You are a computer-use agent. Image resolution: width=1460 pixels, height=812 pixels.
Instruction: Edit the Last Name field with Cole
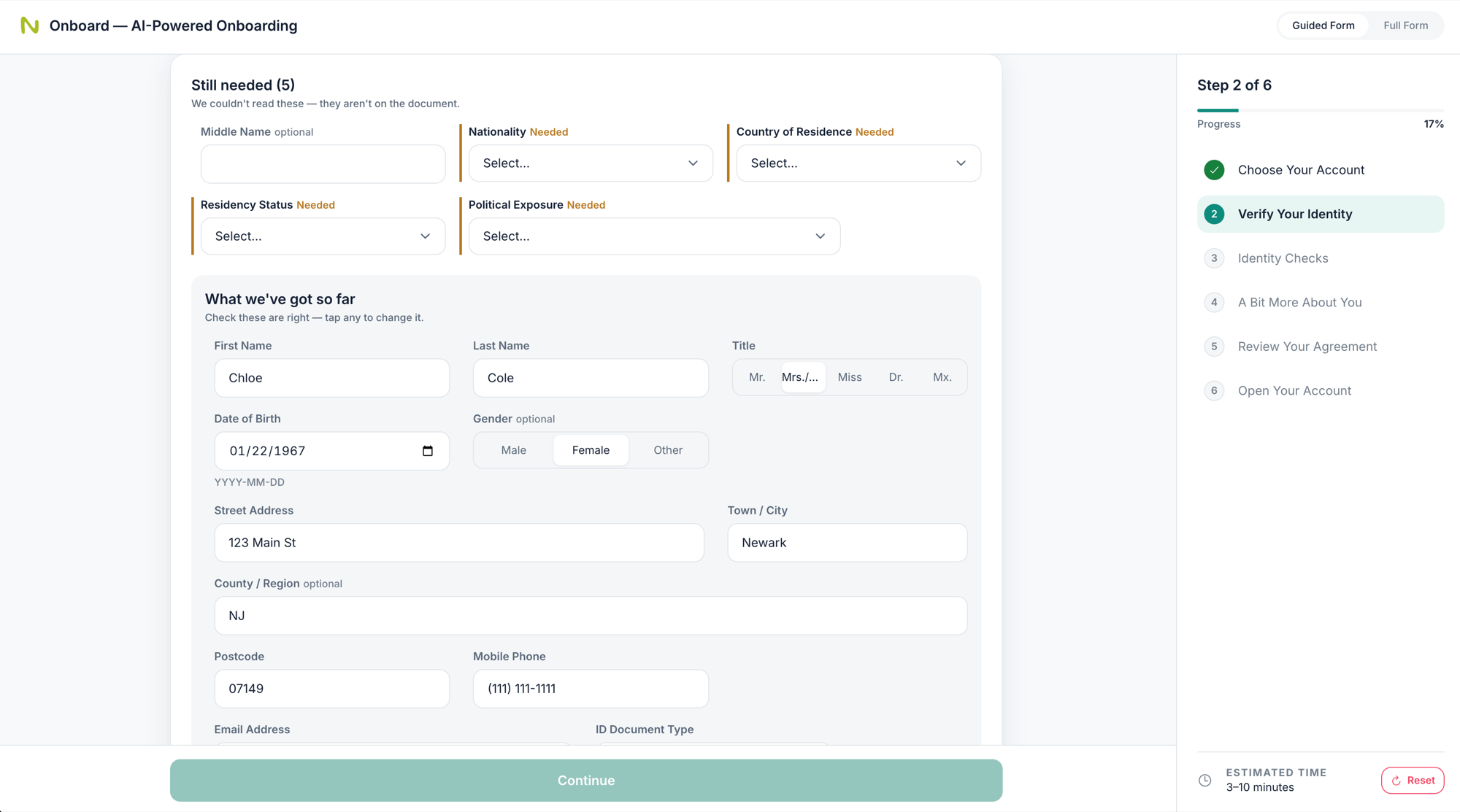point(591,378)
